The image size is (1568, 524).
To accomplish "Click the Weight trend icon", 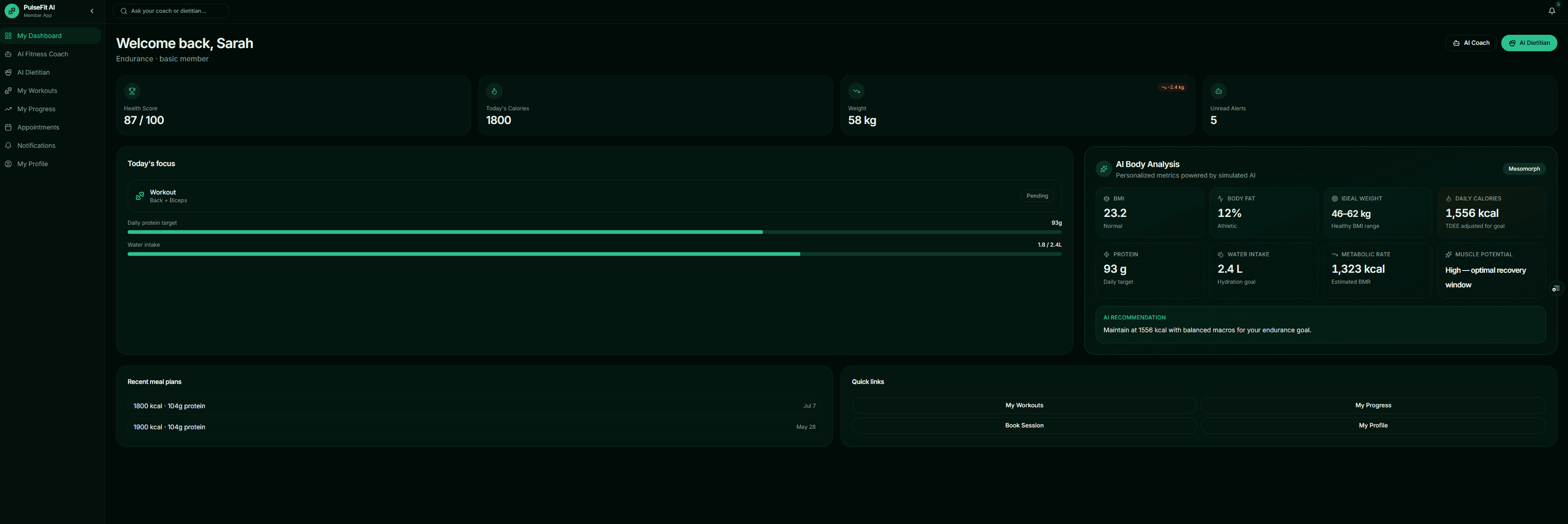I will (x=856, y=92).
